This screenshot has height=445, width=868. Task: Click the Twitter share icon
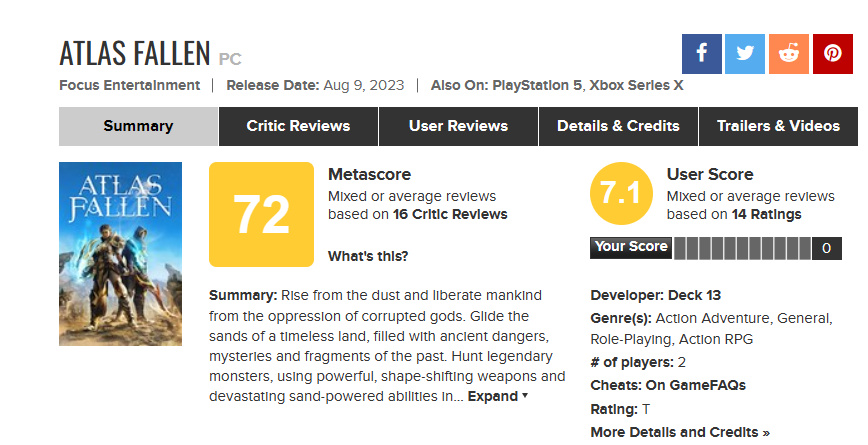click(x=745, y=54)
